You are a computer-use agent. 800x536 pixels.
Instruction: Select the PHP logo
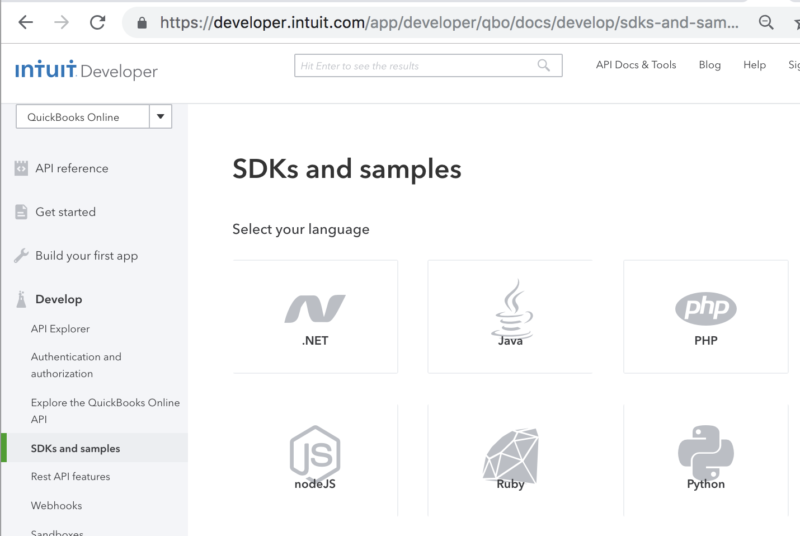pos(706,308)
